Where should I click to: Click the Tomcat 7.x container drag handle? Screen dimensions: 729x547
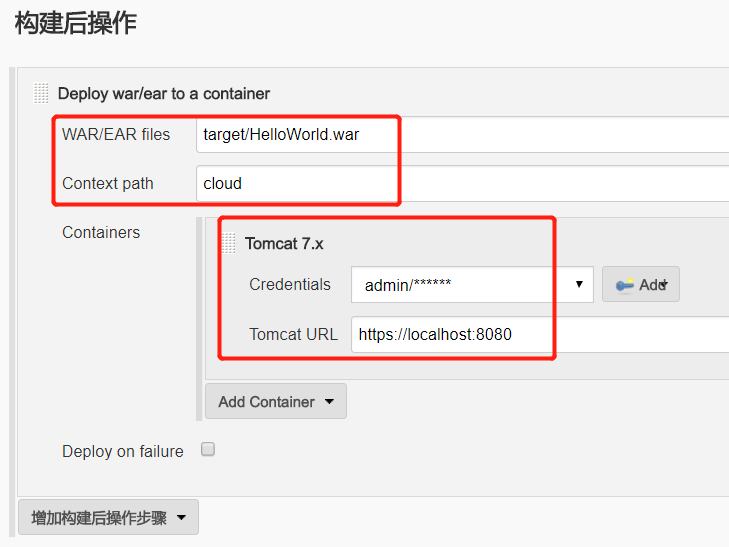[x=229, y=242]
